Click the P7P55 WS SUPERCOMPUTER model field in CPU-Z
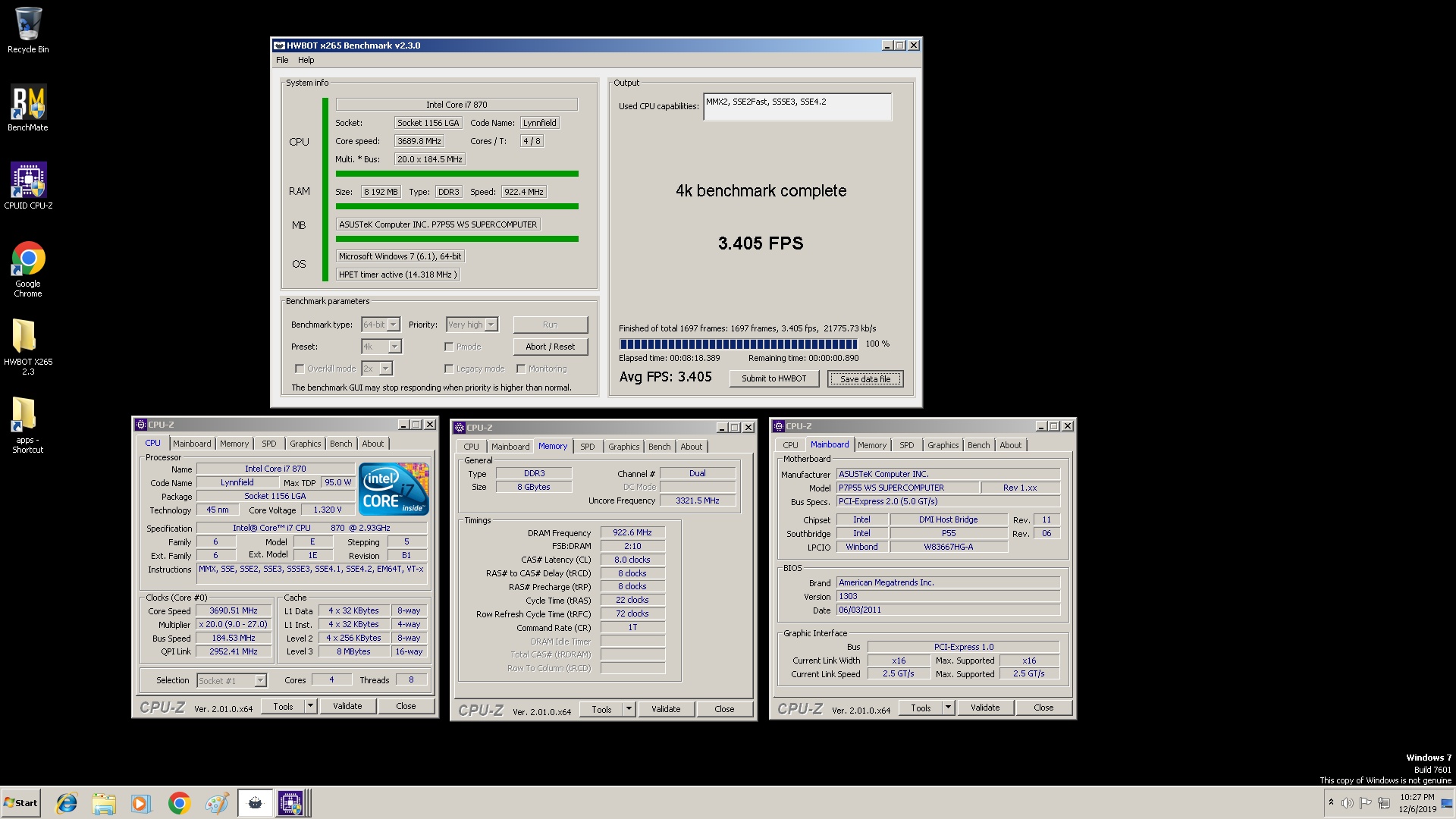1456x819 pixels. point(908,488)
